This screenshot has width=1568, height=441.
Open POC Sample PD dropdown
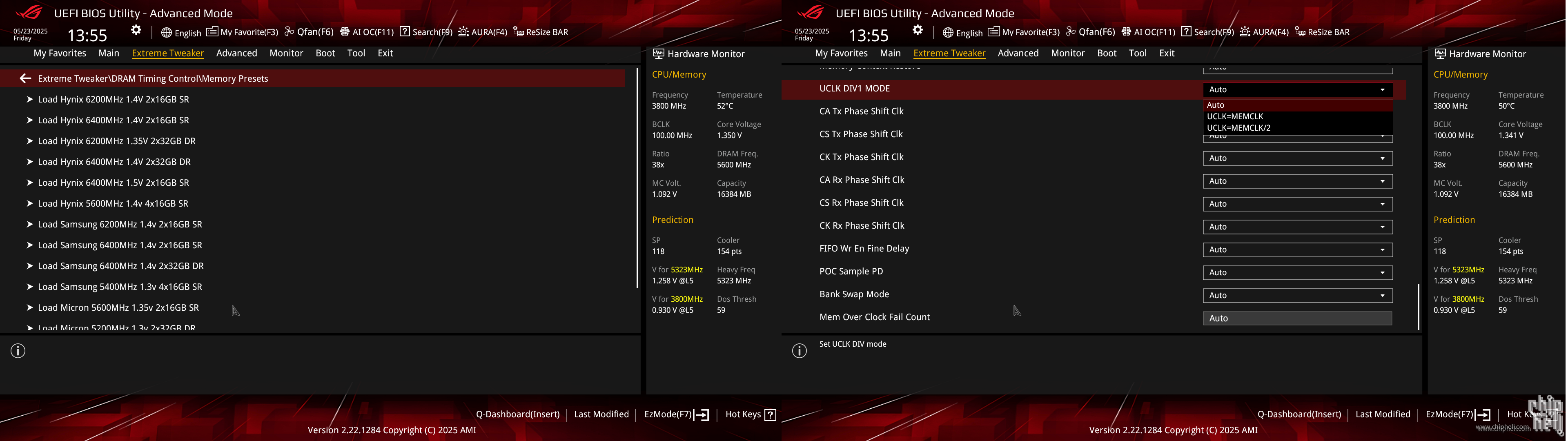click(x=1297, y=272)
